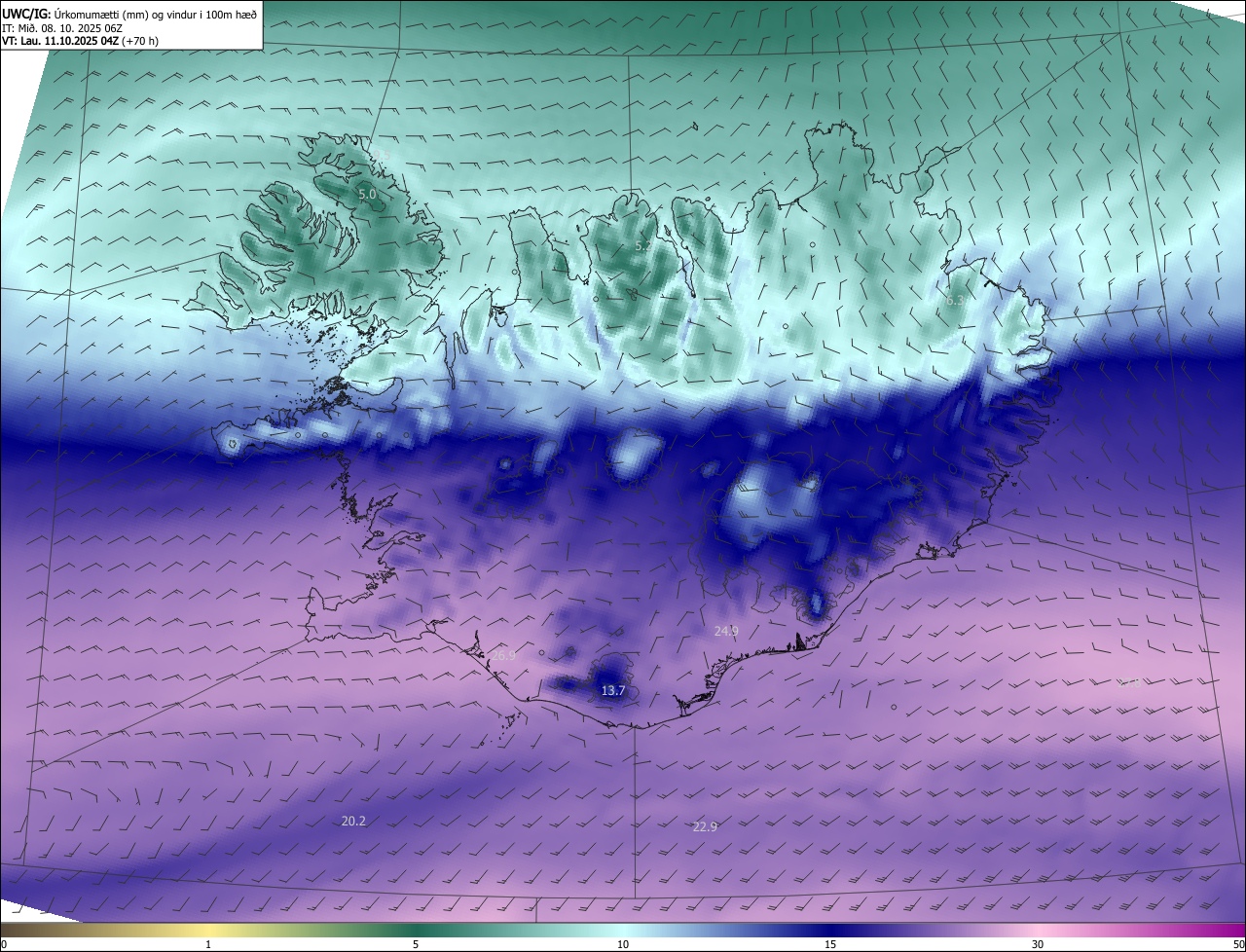The image size is (1246, 952).
Task: Click the colorbar tick label 0
Action: pos(4,945)
